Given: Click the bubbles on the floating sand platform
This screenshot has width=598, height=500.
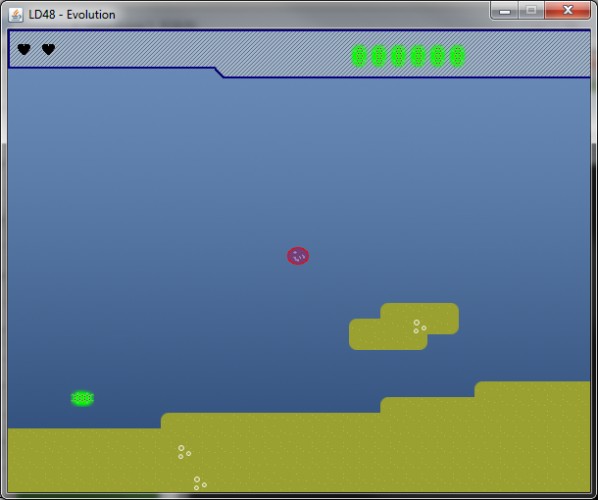Looking at the screenshot, I should [x=420, y=326].
